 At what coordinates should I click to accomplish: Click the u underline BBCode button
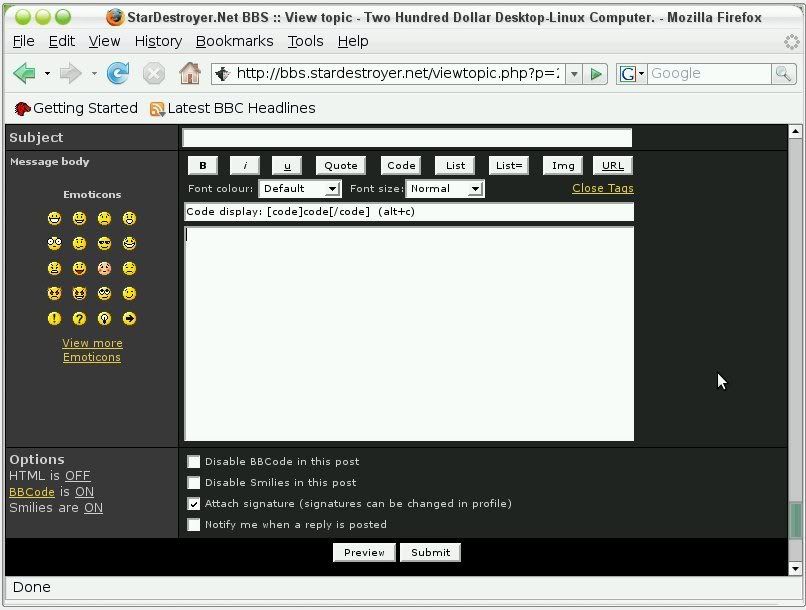click(287, 165)
